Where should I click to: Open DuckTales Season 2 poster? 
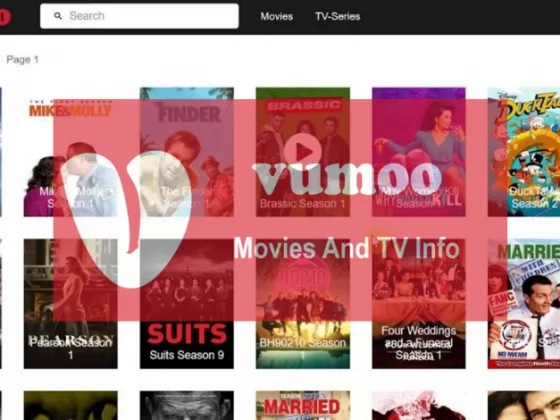point(524,152)
